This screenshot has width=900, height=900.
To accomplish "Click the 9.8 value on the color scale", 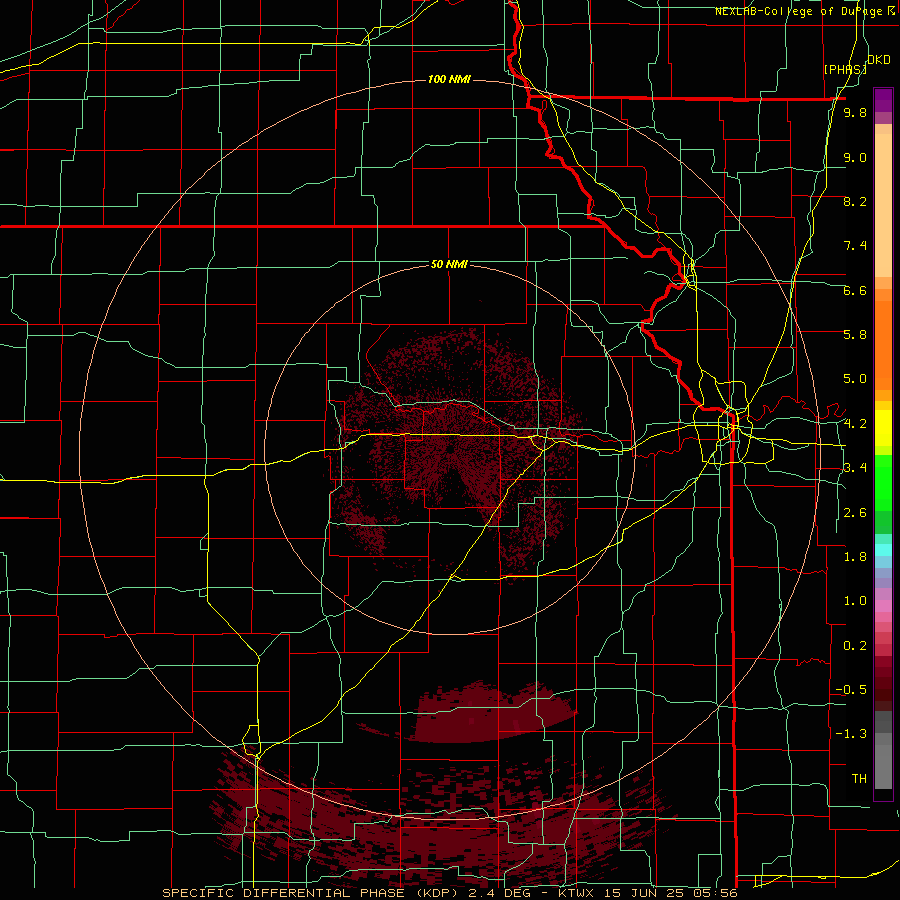I will [855, 113].
